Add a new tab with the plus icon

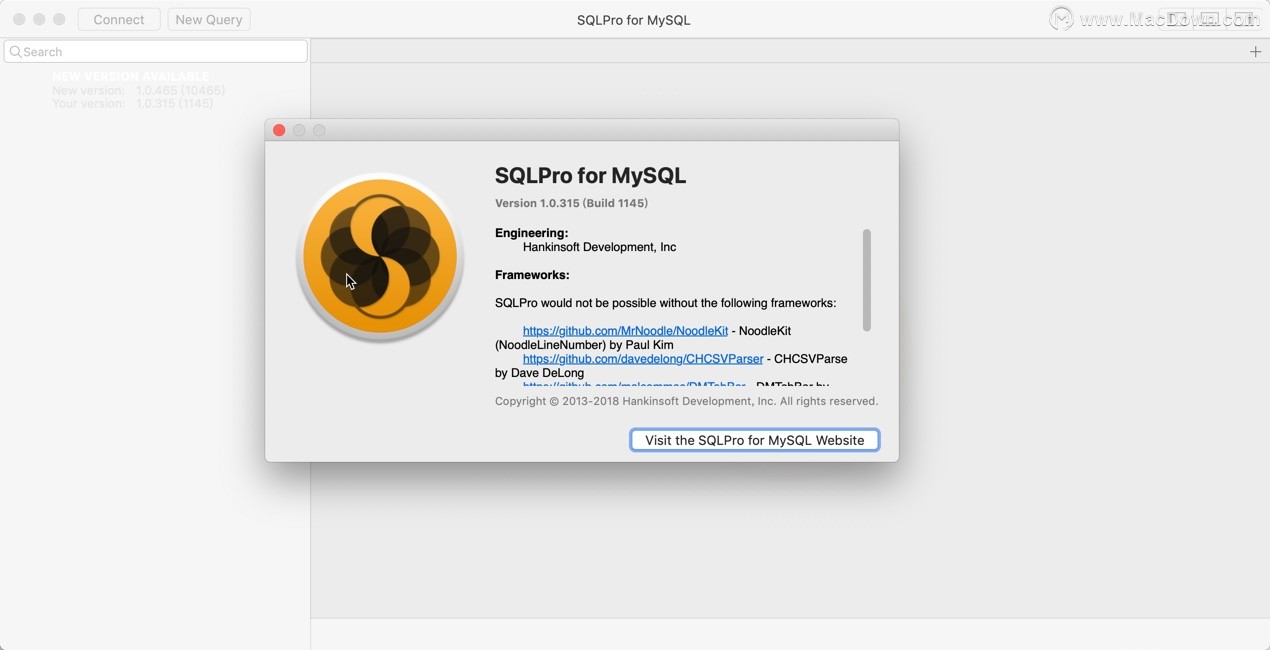click(x=1255, y=52)
